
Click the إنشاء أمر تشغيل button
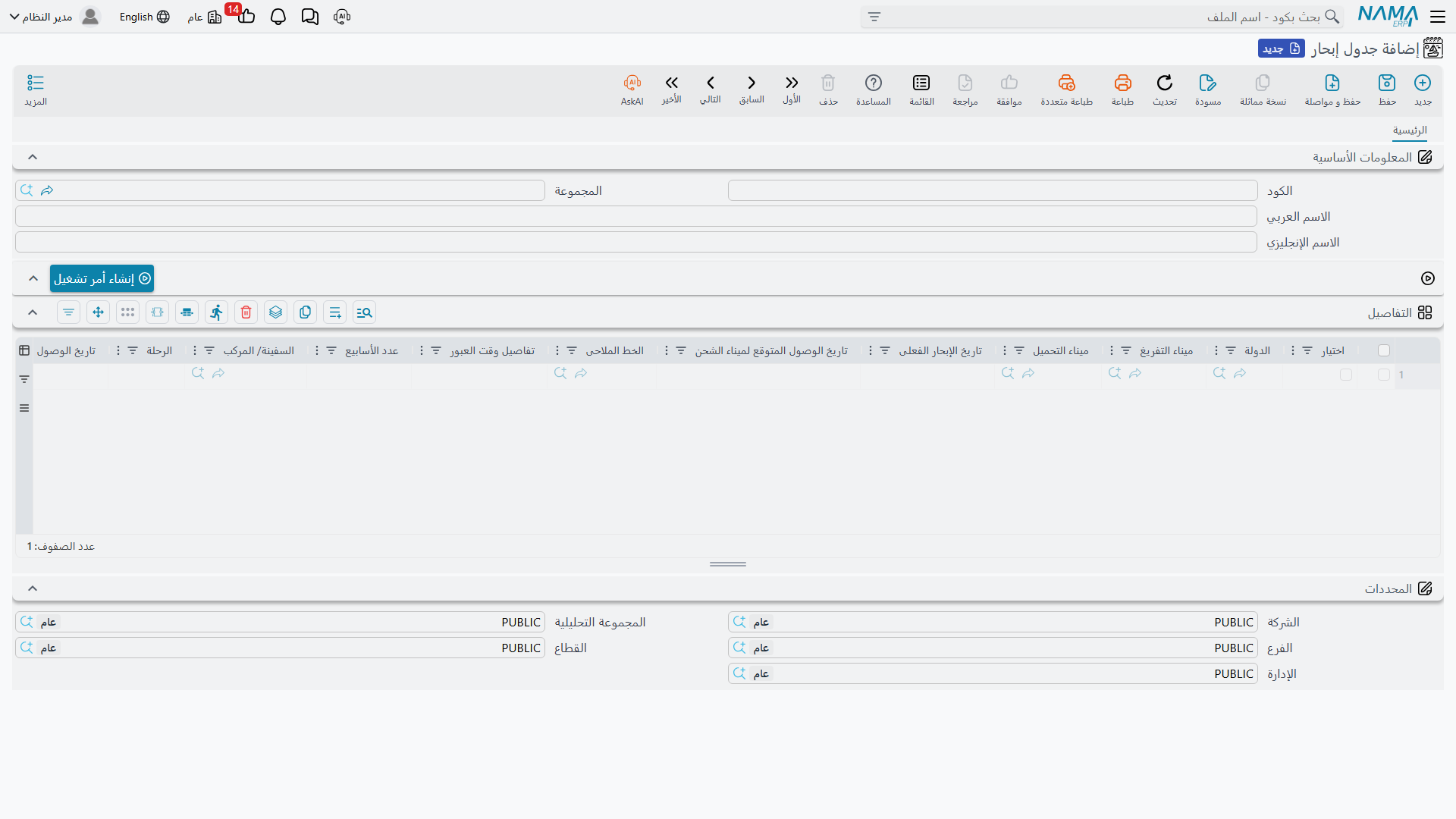tap(102, 278)
